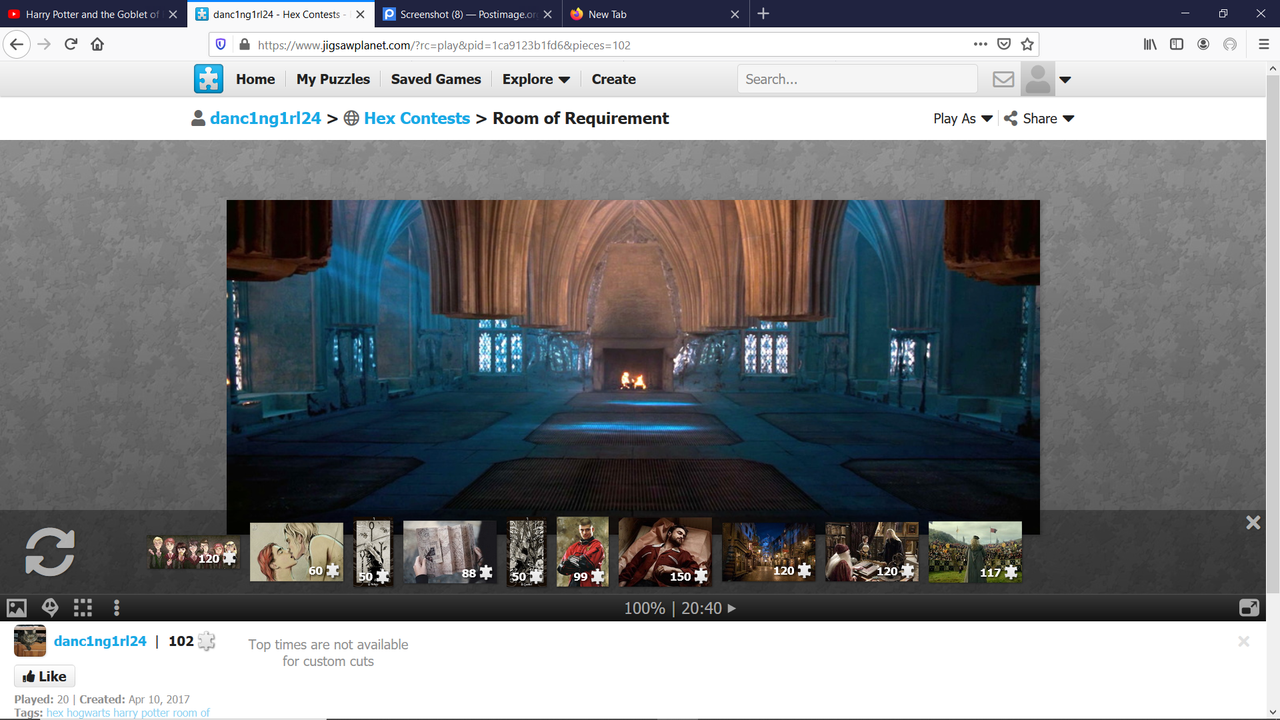
Task: Open the user avatar menu
Action: pos(1046,79)
